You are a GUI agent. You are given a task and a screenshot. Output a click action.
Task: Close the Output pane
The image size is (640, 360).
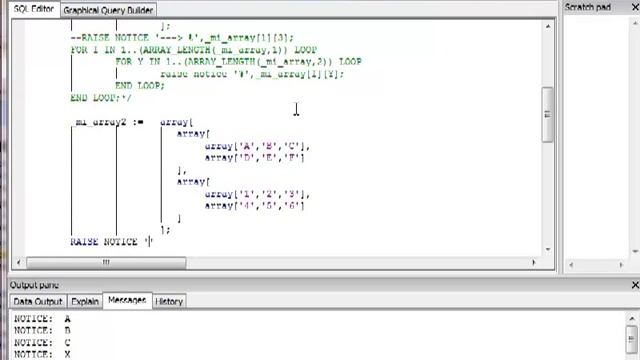(635, 285)
